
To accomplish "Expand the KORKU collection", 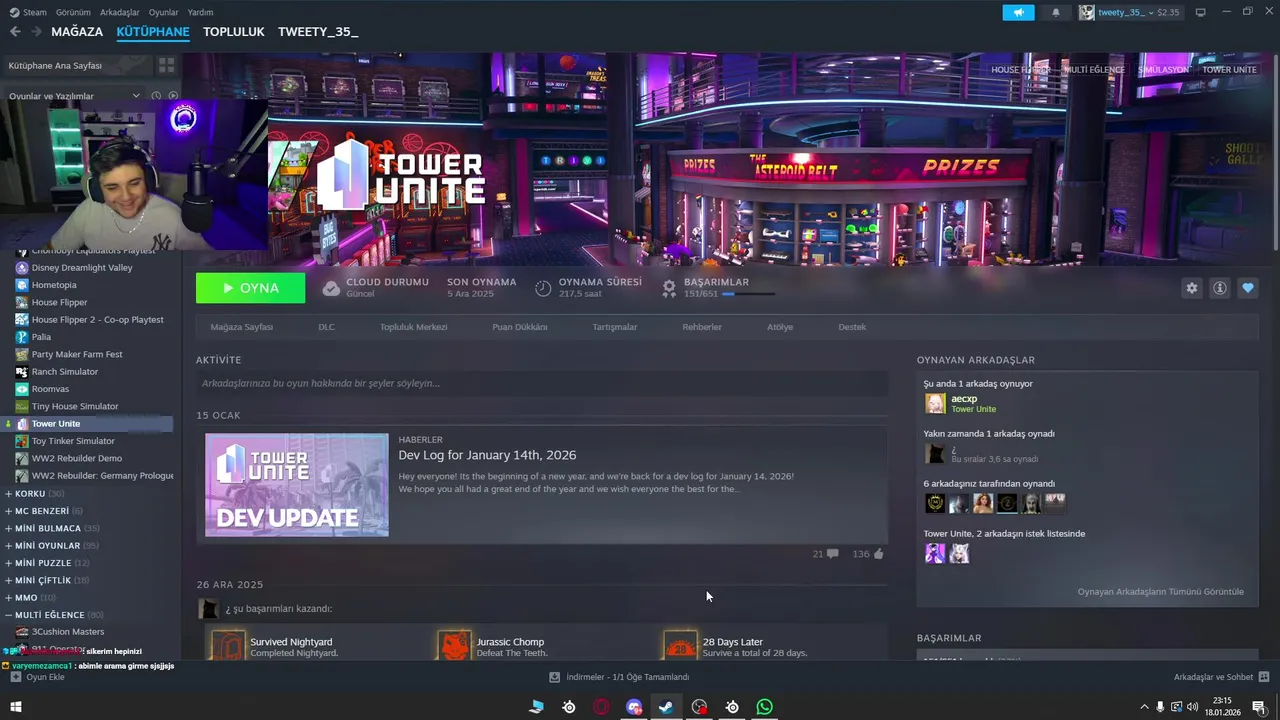I will (36, 493).
